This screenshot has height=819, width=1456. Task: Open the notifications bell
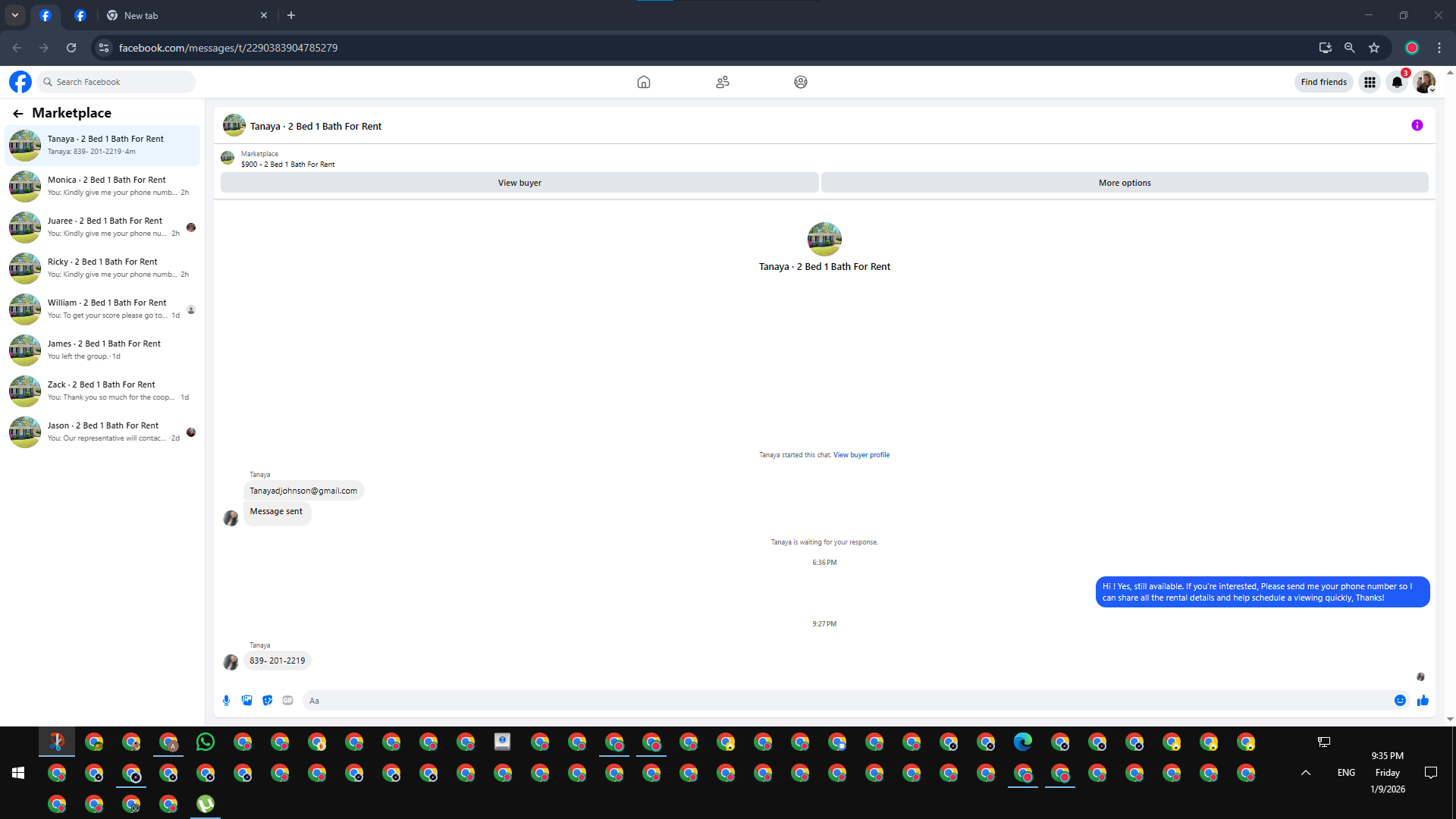(1397, 82)
